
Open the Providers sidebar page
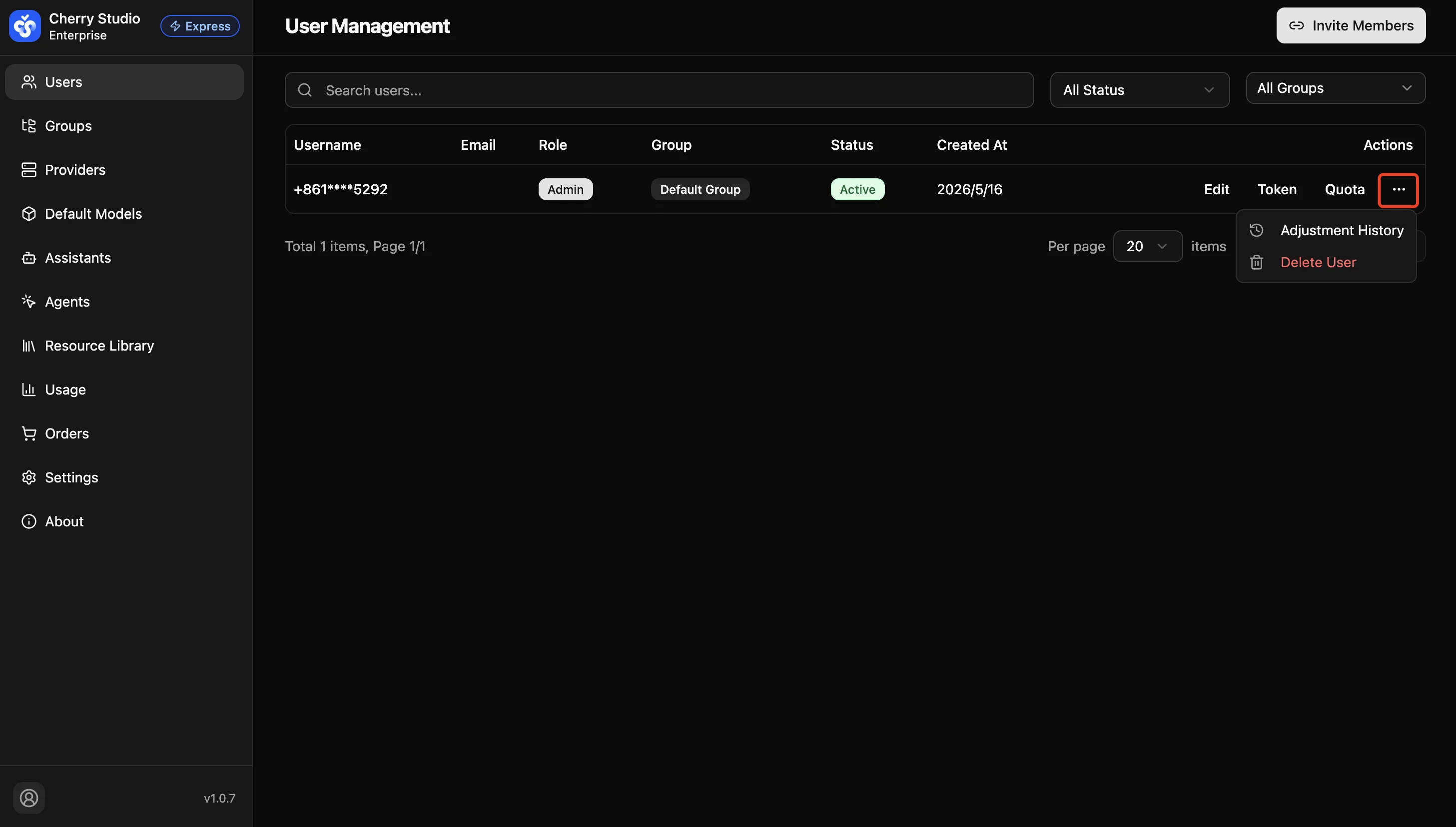[124, 170]
